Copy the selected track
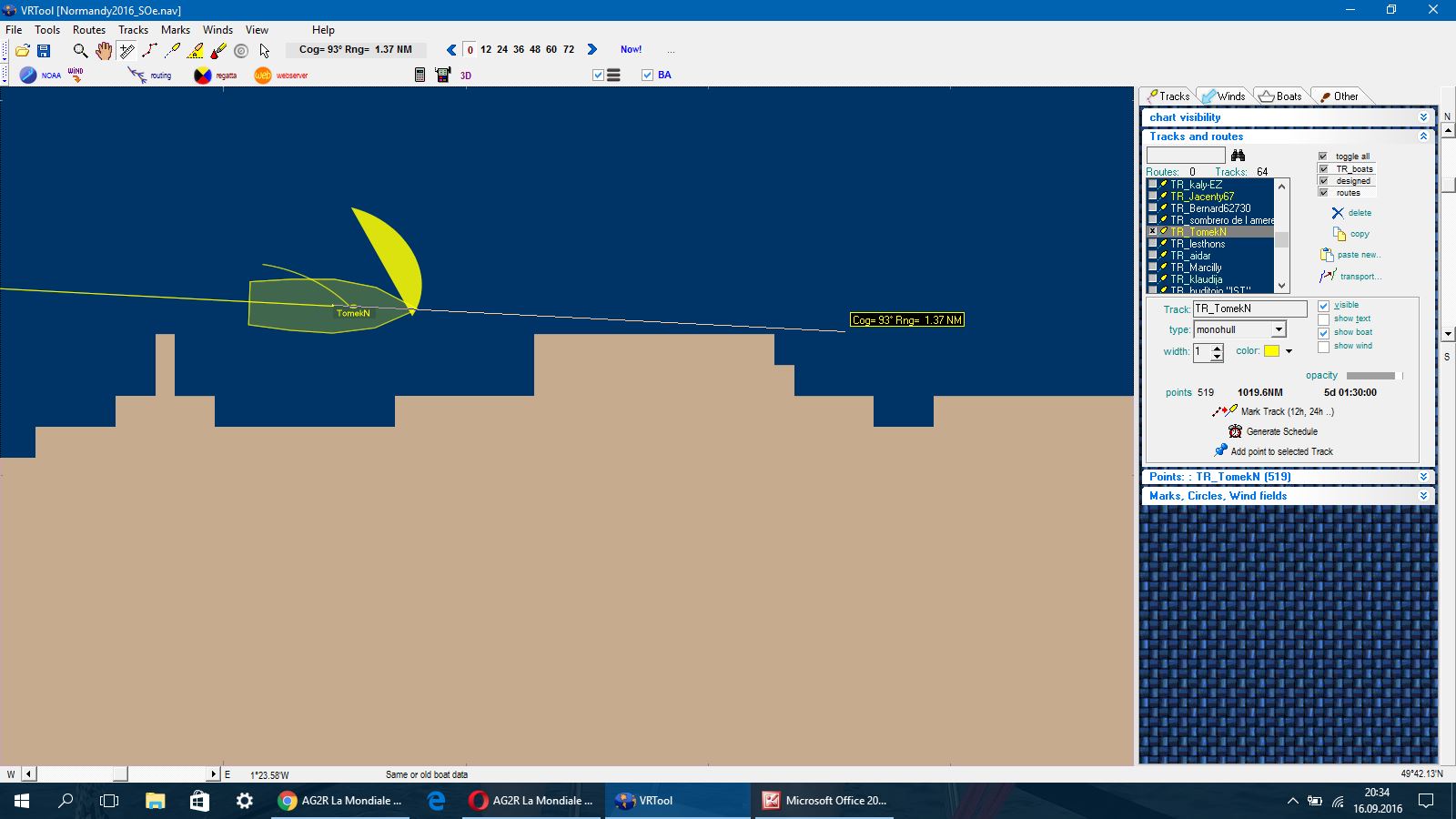 tap(1350, 234)
